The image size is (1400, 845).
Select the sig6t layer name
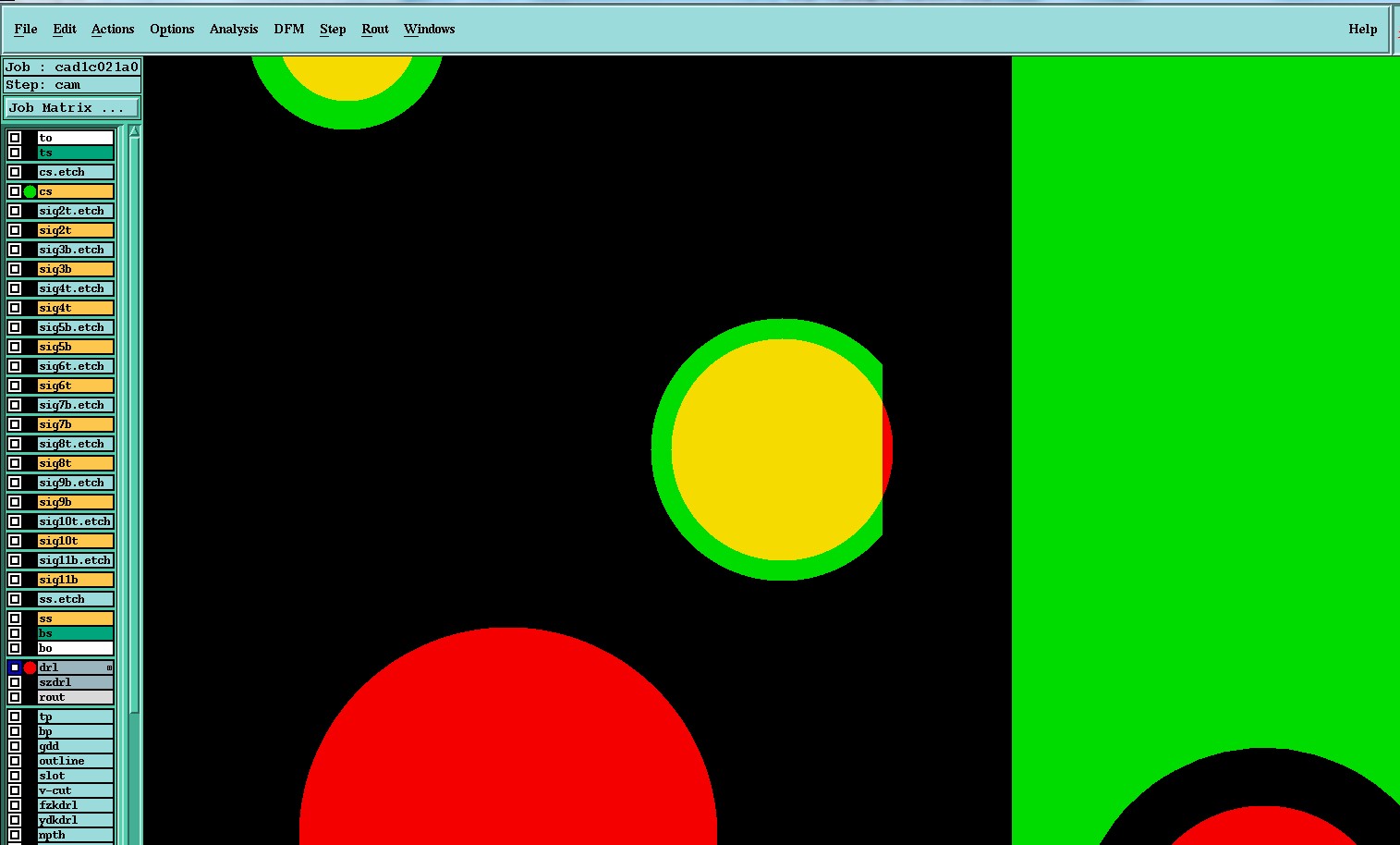pos(76,386)
